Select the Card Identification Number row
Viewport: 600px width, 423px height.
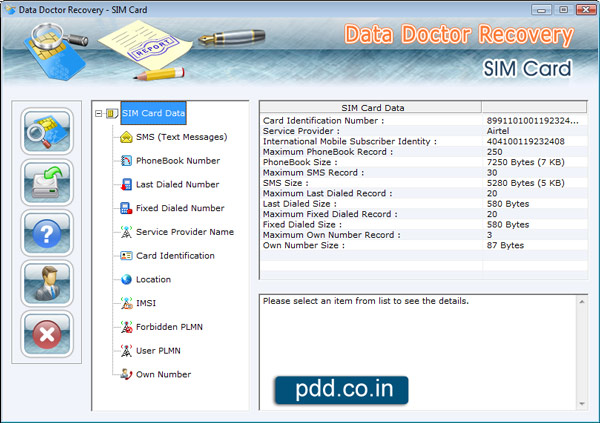pyautogui.click(x=424, y=121)
